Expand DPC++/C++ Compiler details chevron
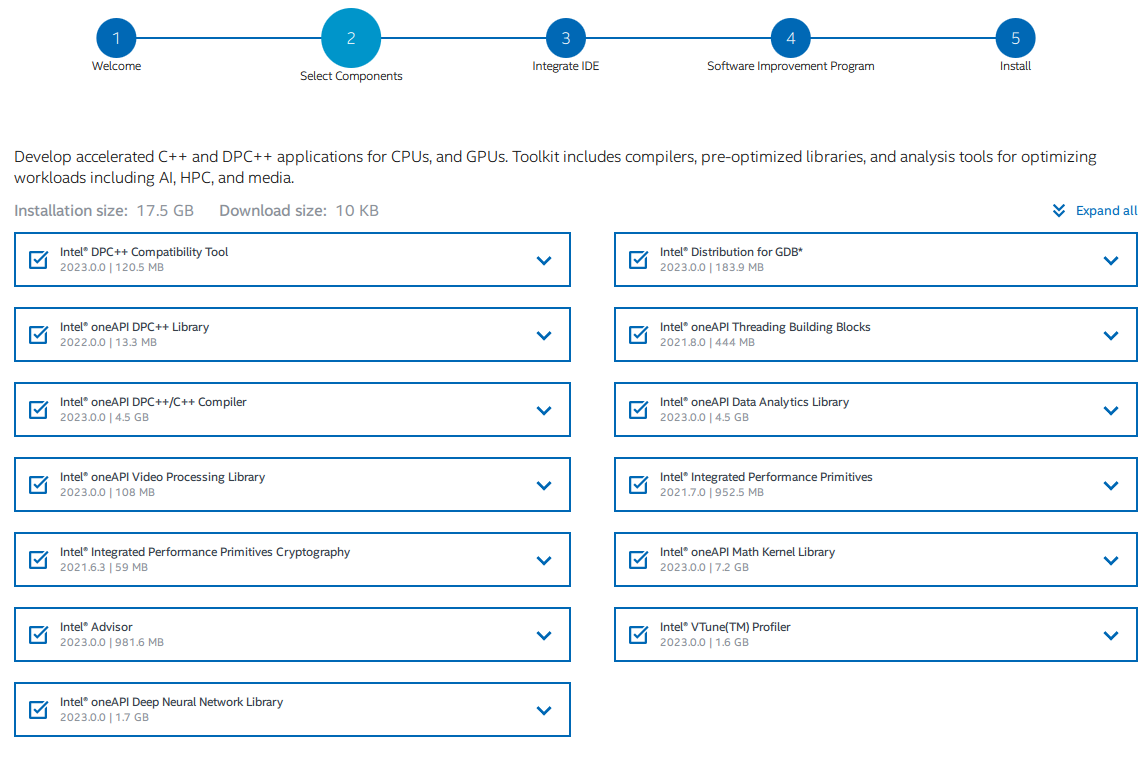The height and width of the screenshot is (779, 1148). (x=544, y=411)
